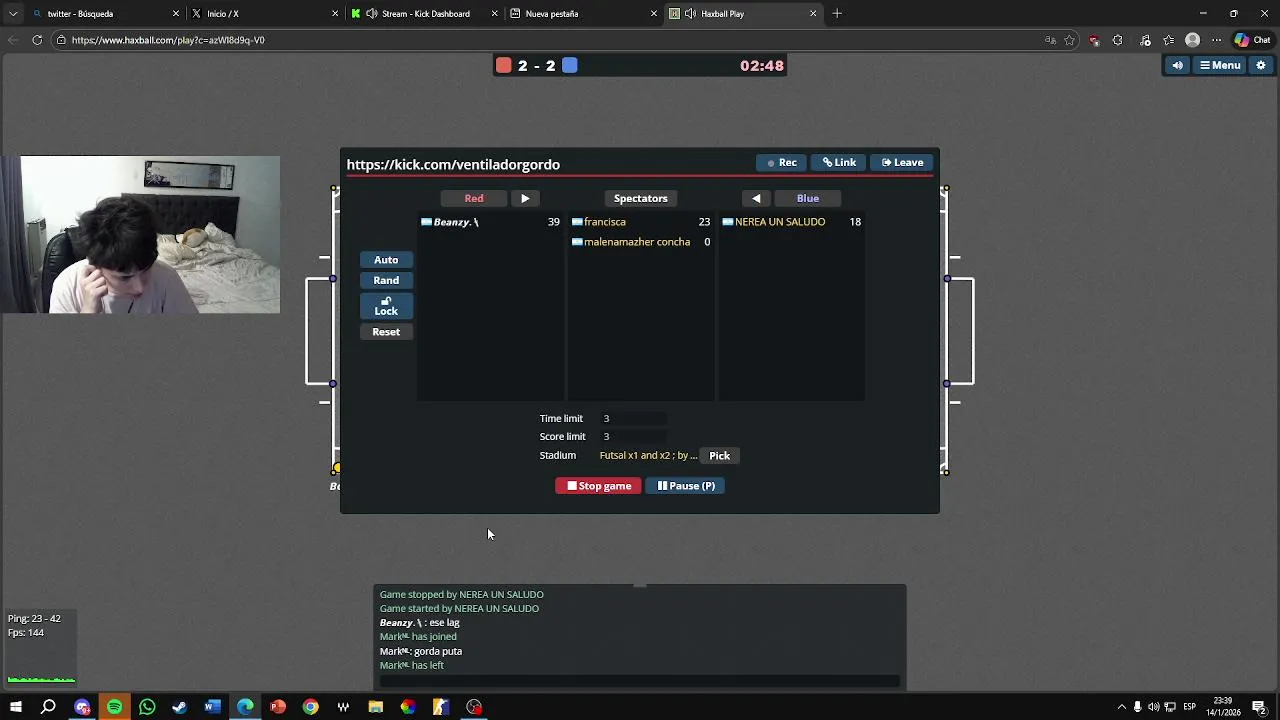Open a new browser tab

tap(837, 13)
